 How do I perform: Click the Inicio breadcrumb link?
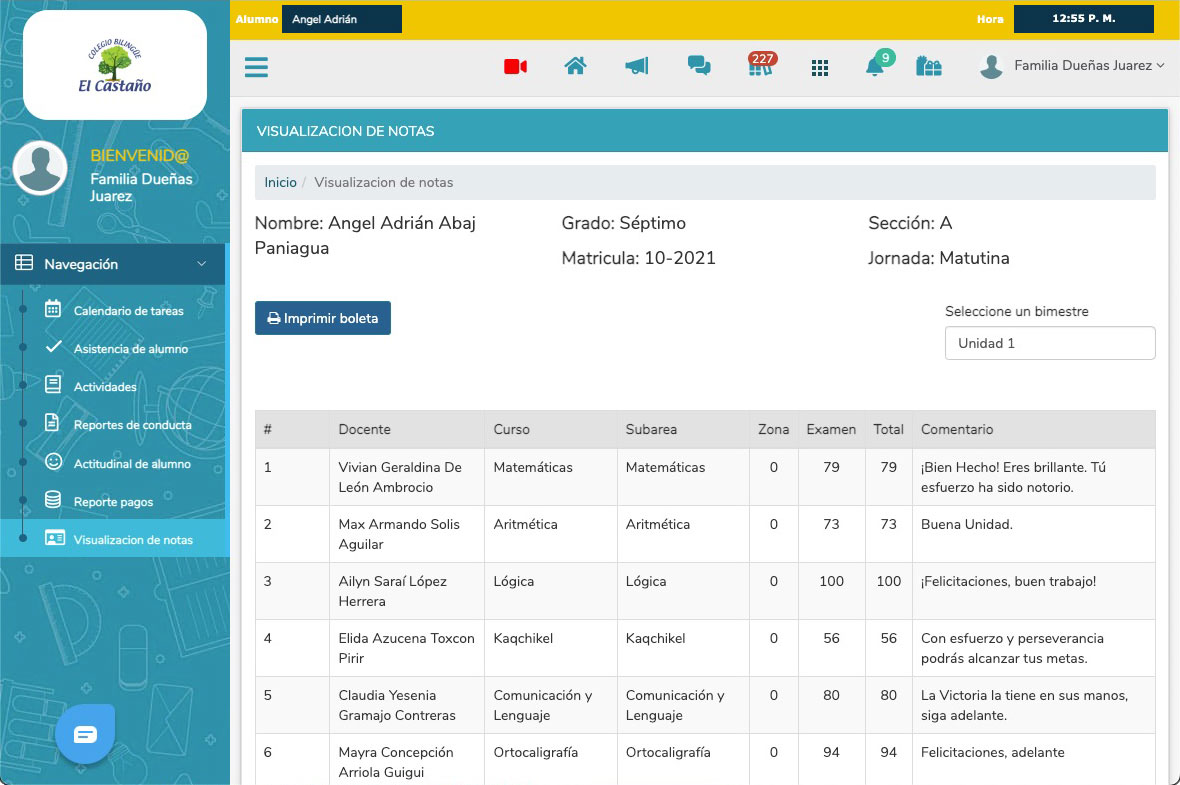coord(280,183)
